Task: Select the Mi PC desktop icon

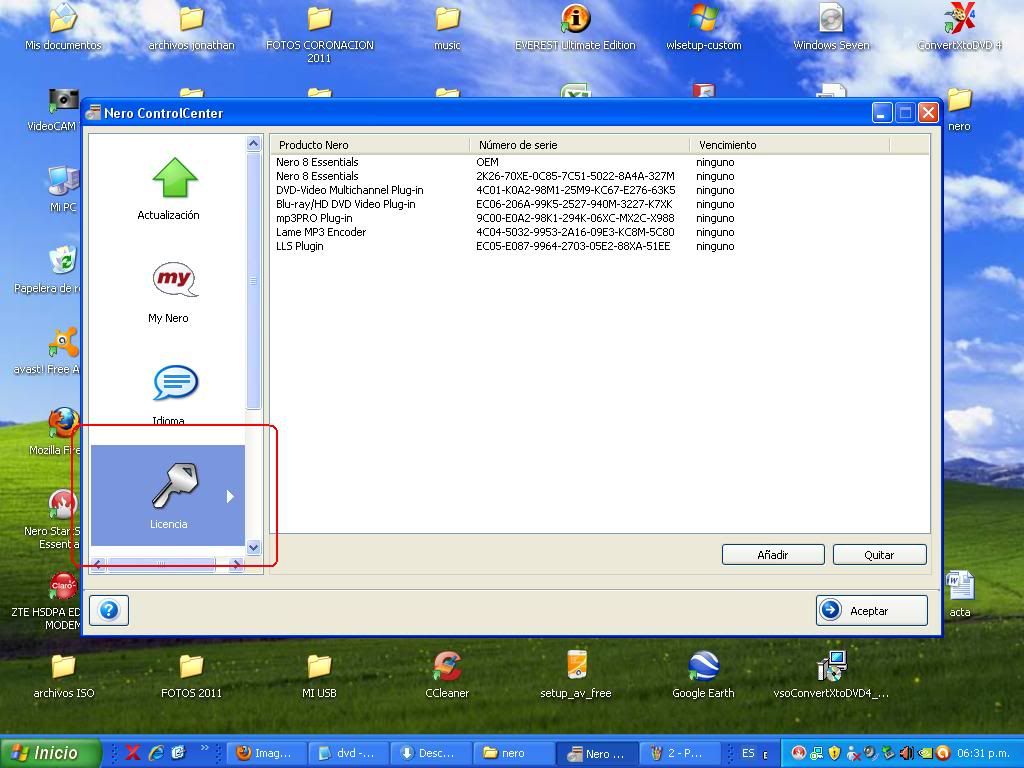Action: pyautogui.click(x=63, y=189)
